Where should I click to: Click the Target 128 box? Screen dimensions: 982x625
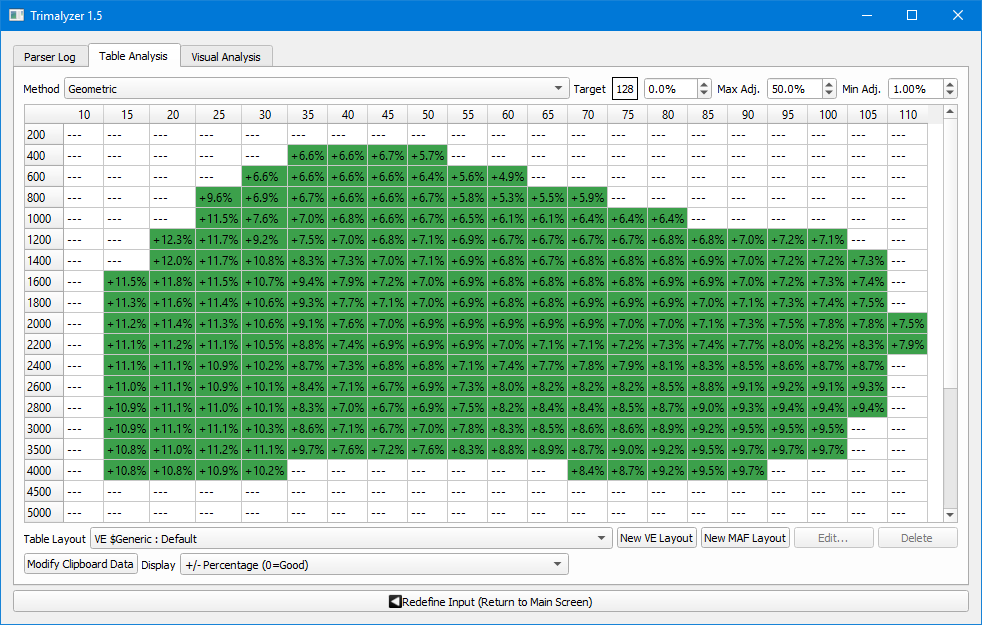(625, 89)
